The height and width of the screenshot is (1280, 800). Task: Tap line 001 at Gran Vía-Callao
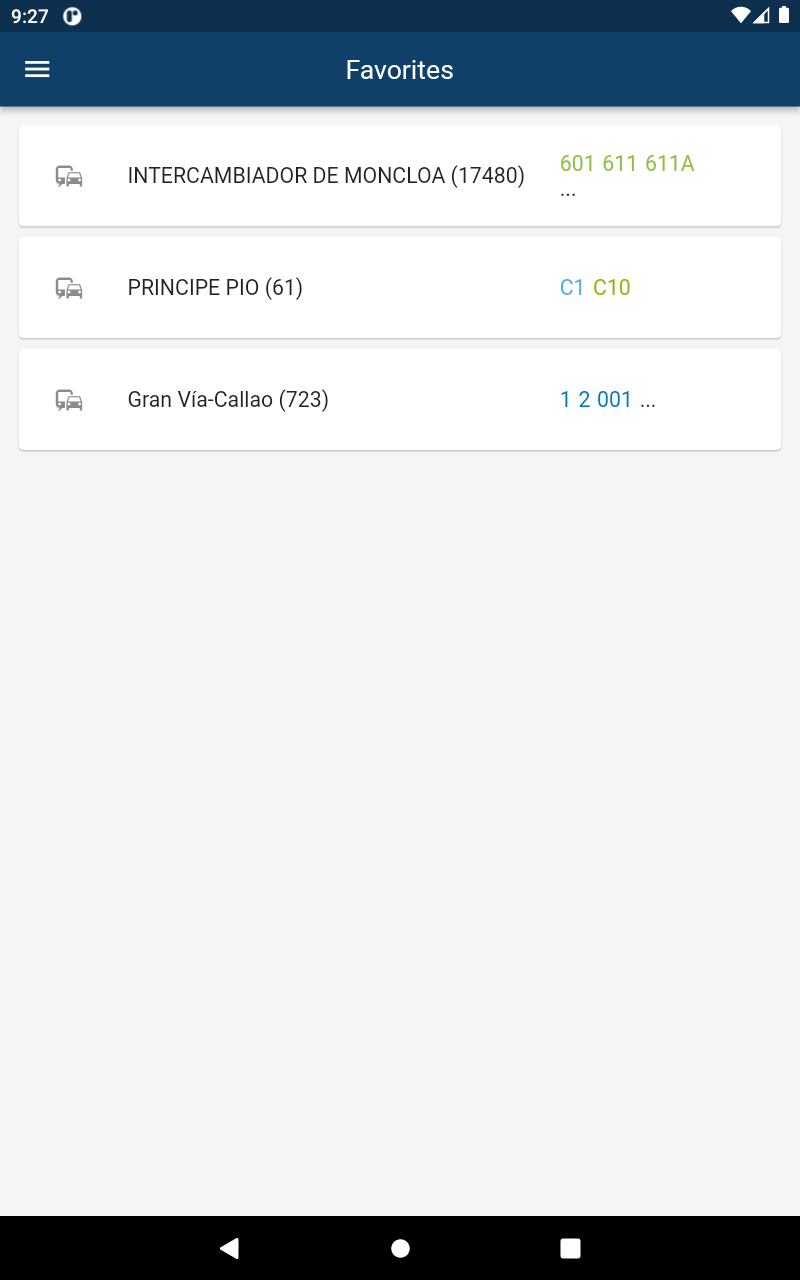[614, 400]
